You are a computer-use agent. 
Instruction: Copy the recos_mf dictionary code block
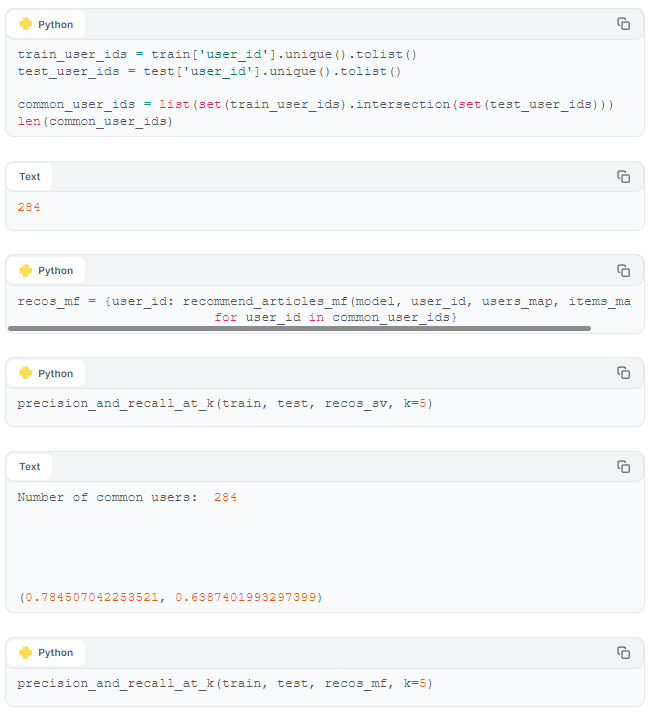coord(623,271)
